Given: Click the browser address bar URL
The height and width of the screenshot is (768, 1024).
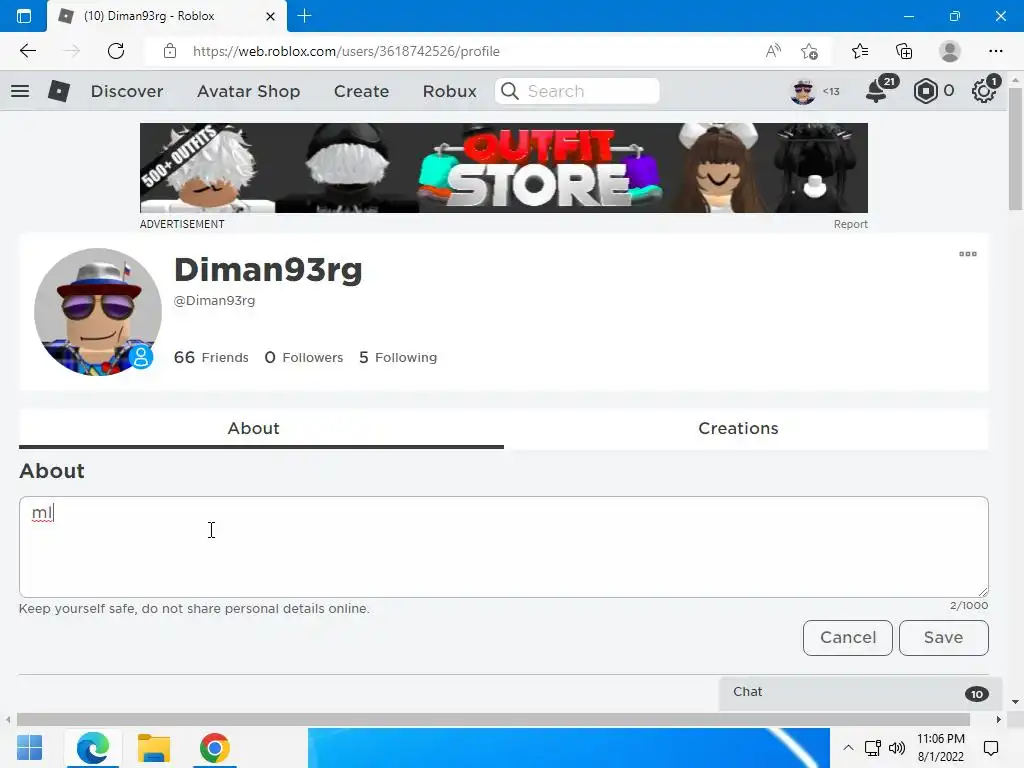Looking at the screenshot, I should (x=346, y=51).
